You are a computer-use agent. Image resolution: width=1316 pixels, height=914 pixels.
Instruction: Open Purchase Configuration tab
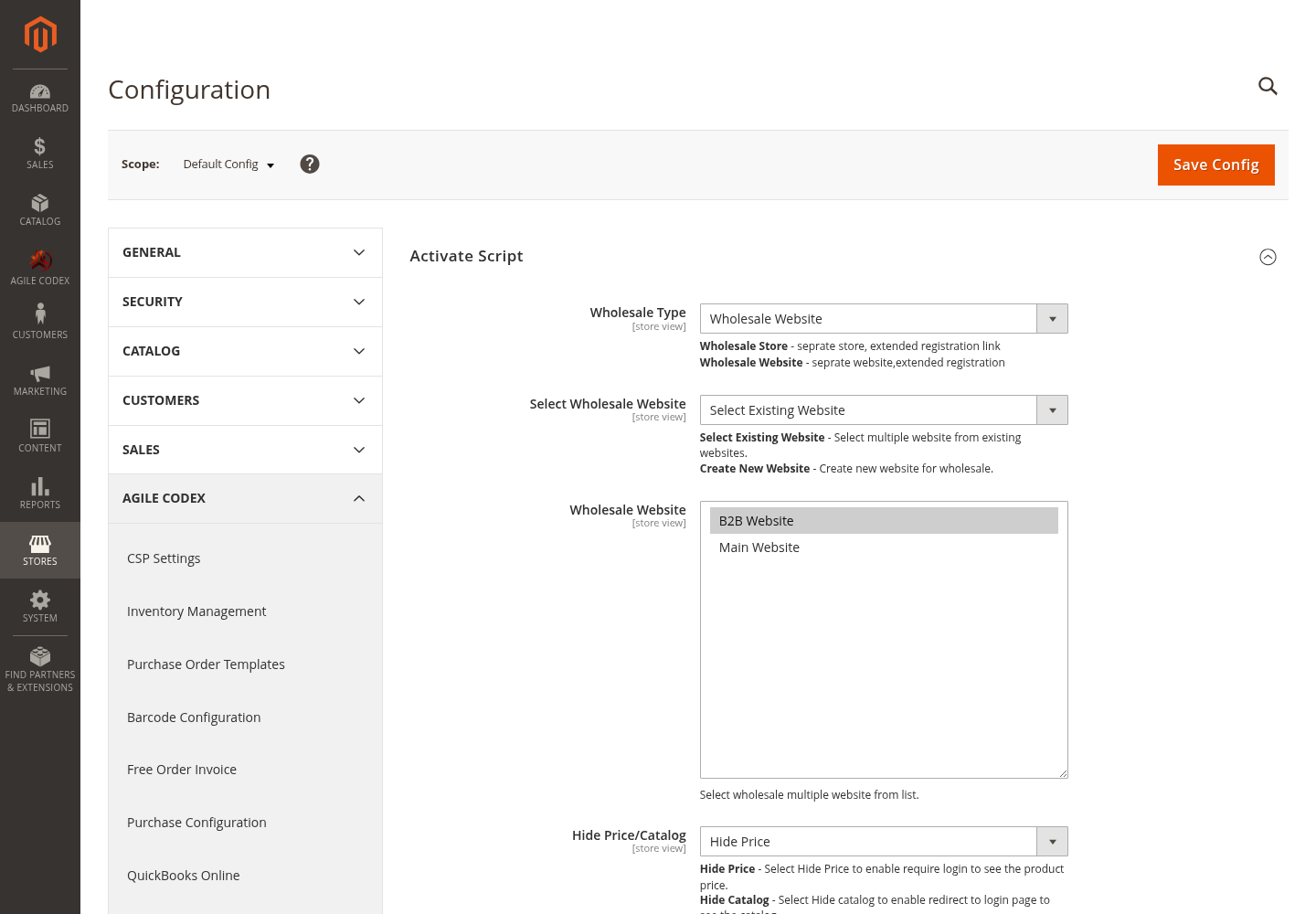[x=196, y=823]
